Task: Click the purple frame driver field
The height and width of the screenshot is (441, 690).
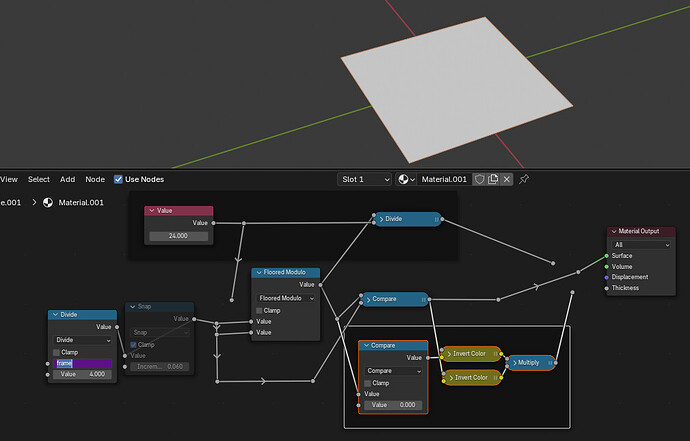Action: coord(82,364)
